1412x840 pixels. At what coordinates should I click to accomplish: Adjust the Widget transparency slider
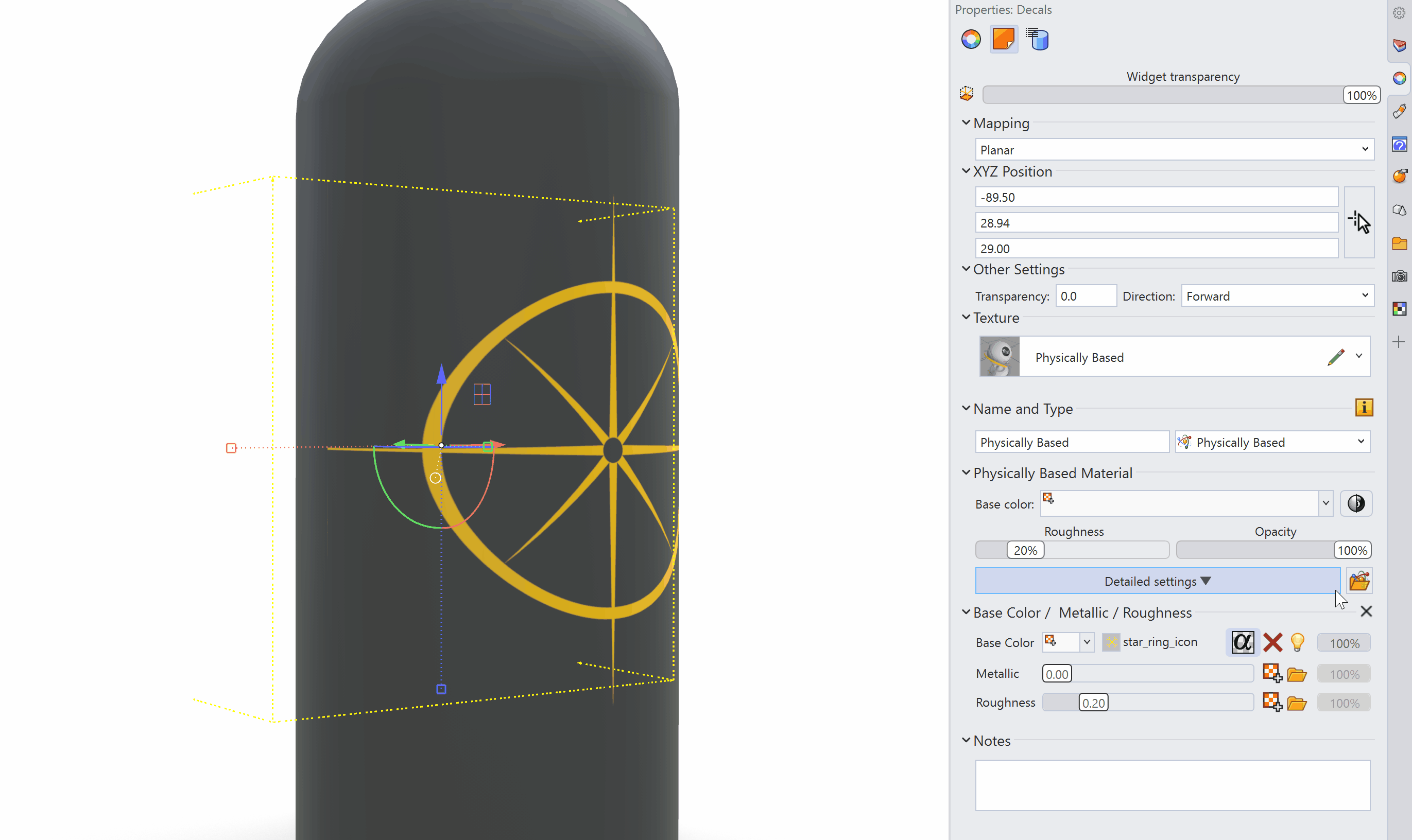coord(1181,95)
